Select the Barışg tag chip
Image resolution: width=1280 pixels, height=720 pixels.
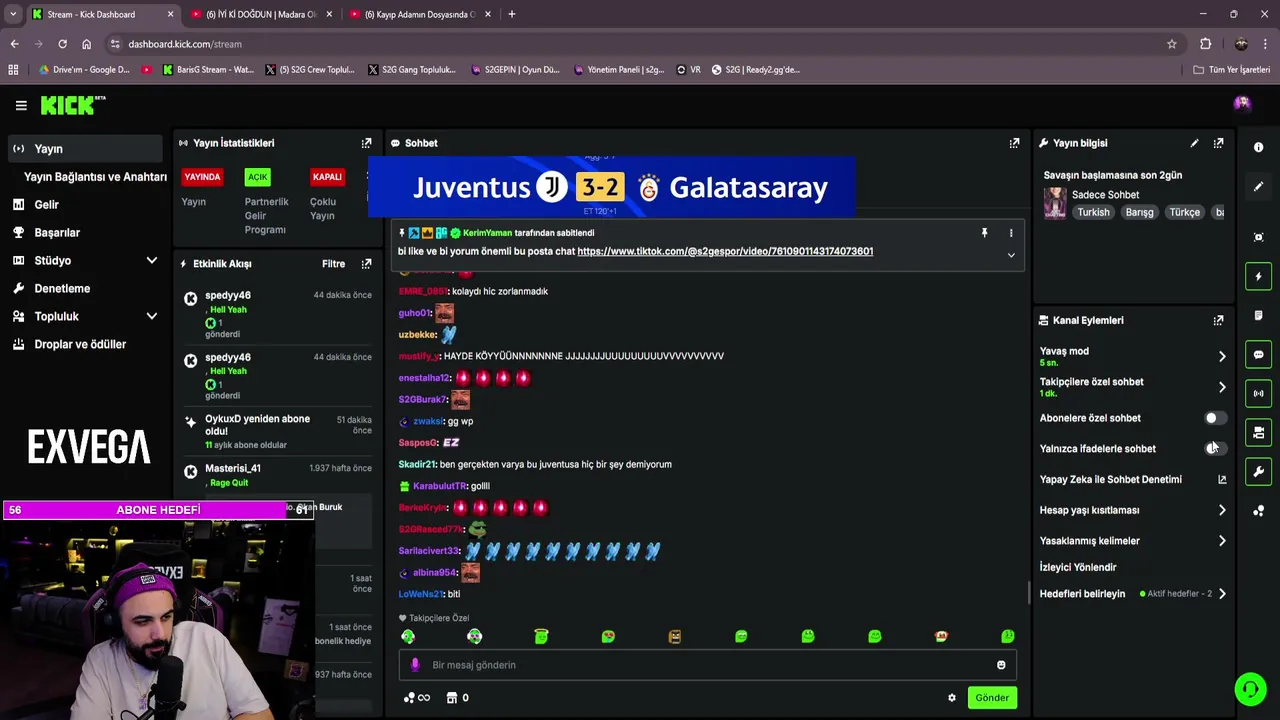(1139, 213)
